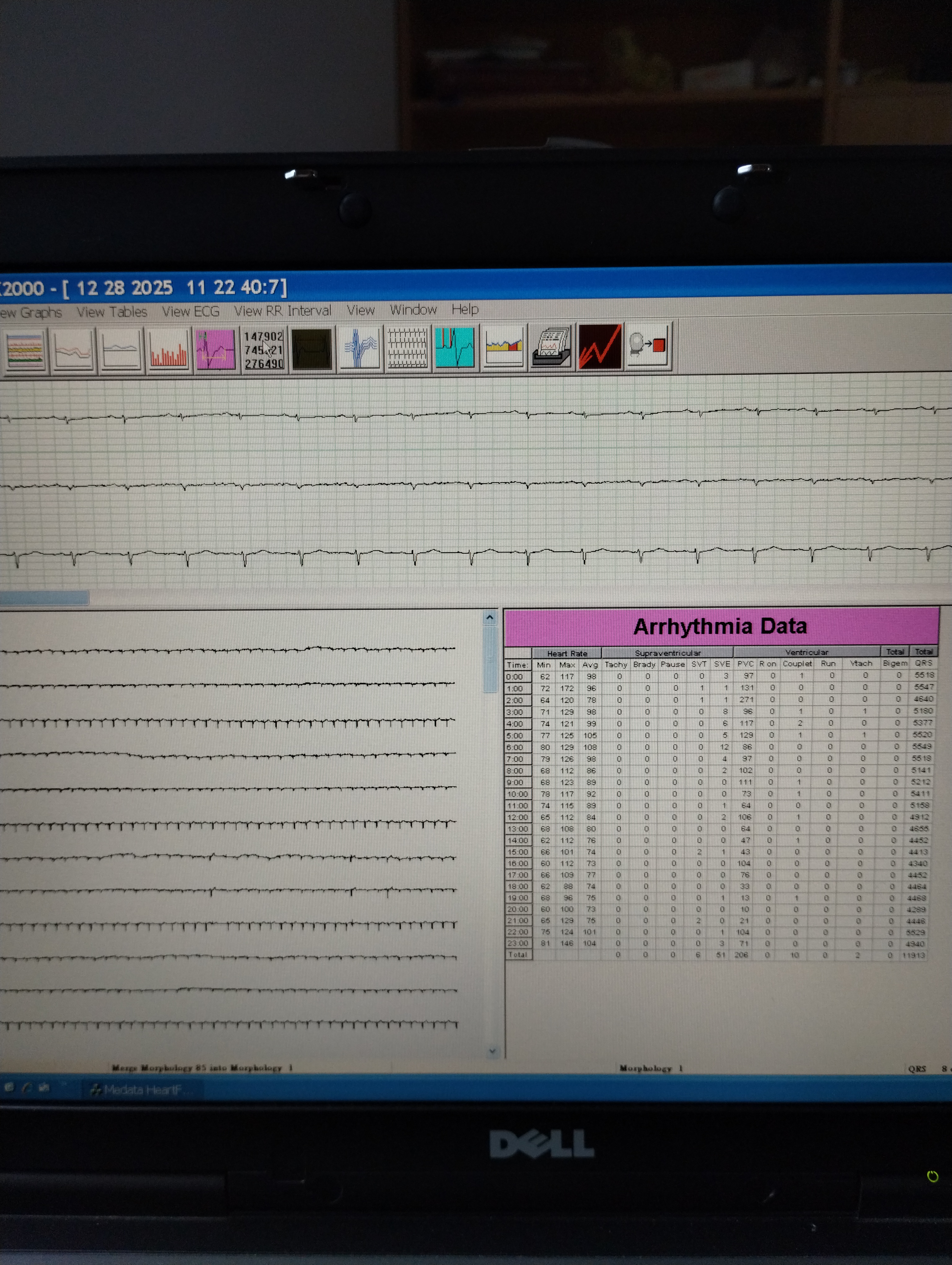Open the View RR Interval menu
This screenshot has height=1265, width=952.
[283, 311]
